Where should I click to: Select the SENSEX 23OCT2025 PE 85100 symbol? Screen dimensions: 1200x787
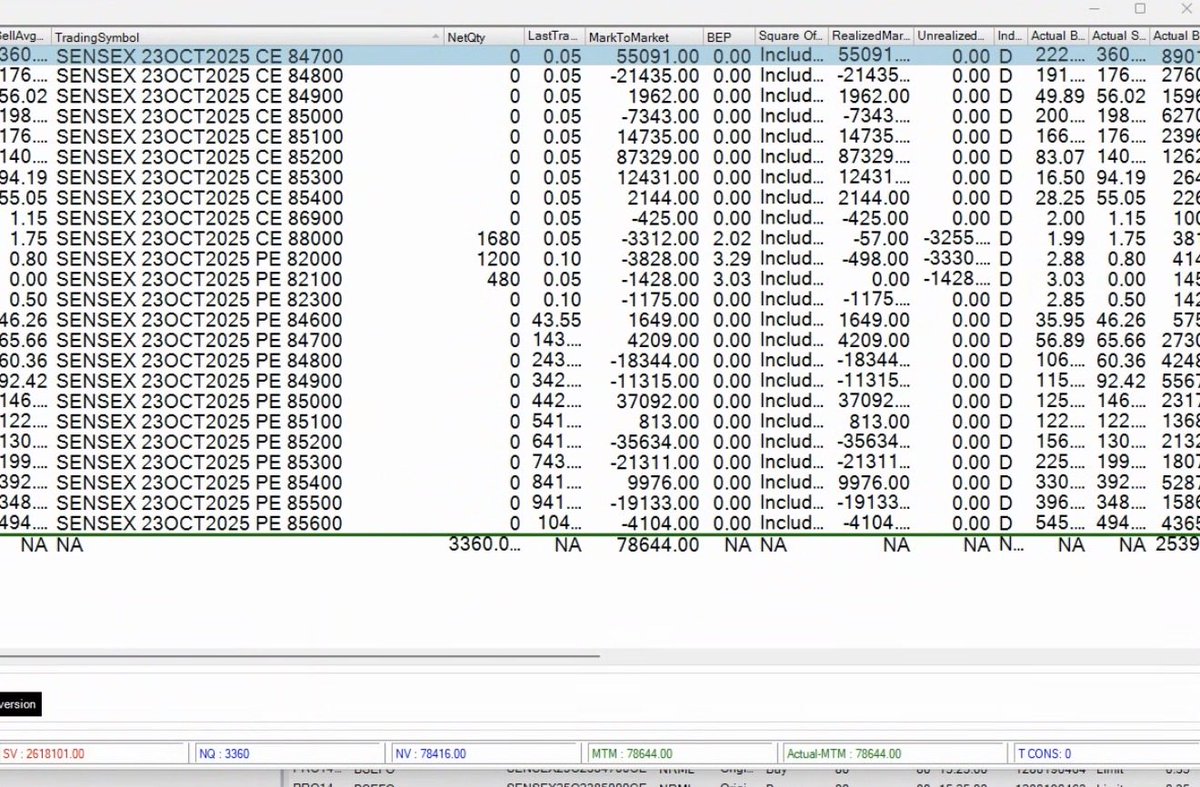199,421
